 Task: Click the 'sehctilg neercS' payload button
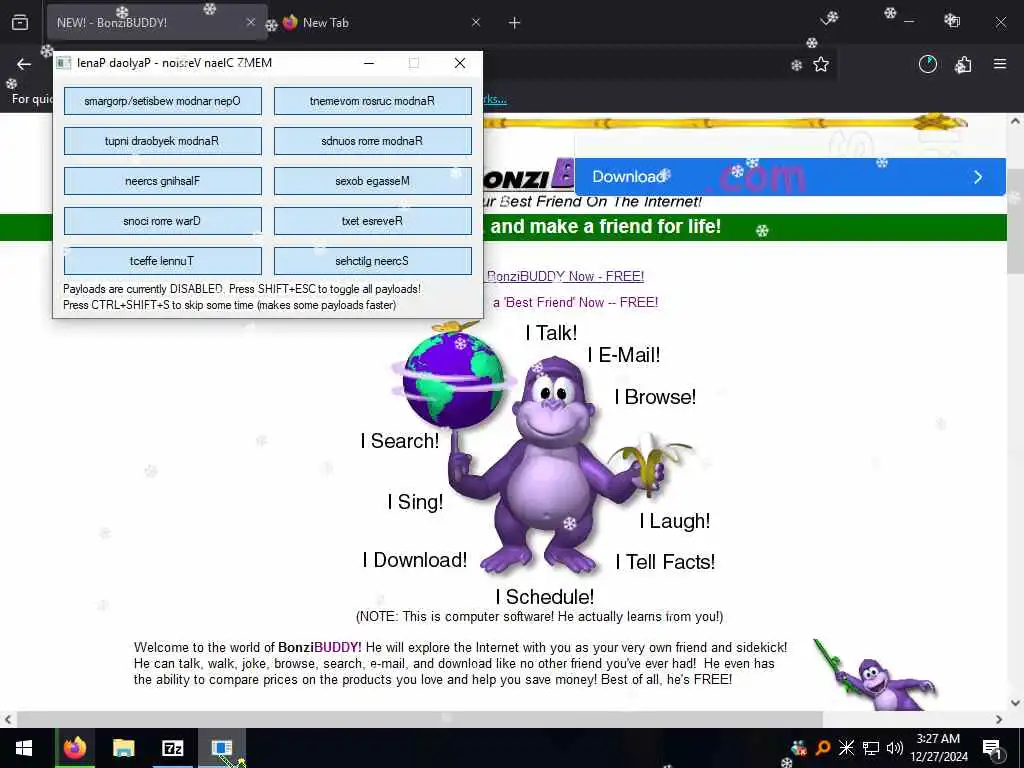(x=373, y=261)
